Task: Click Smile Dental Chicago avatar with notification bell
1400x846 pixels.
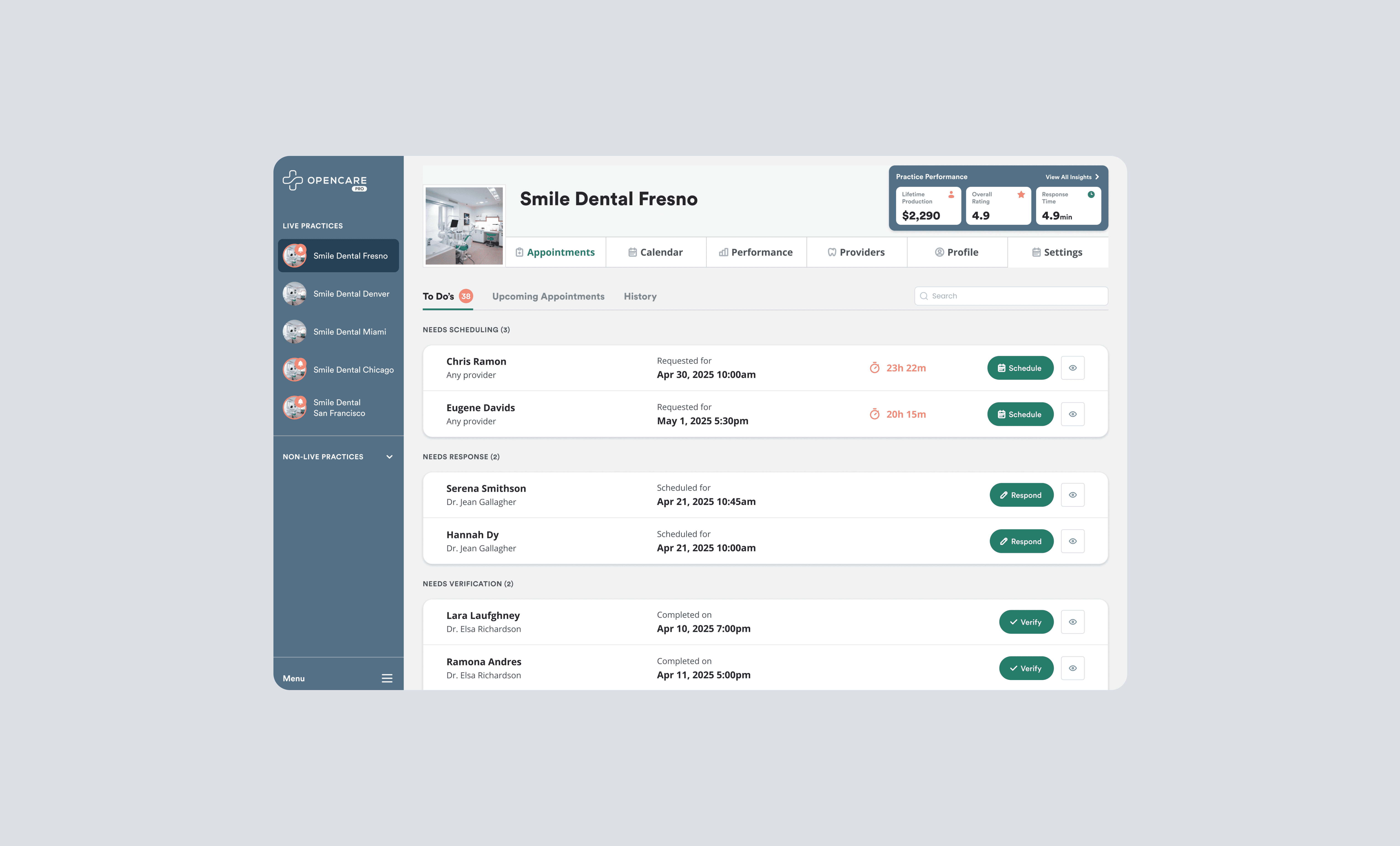Action: (x=294, y=370)
